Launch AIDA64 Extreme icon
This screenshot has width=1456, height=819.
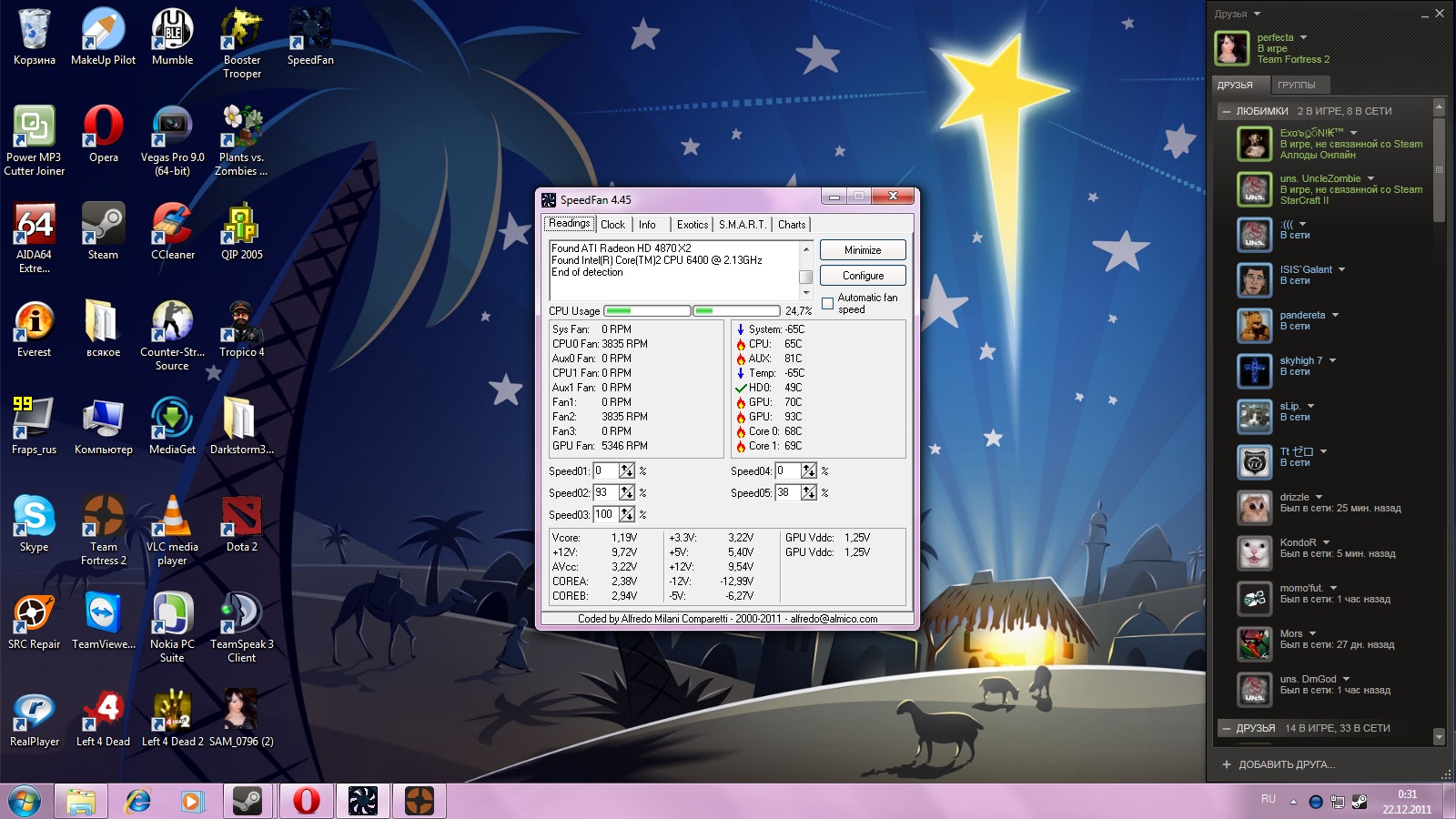(x=34, y=238)
